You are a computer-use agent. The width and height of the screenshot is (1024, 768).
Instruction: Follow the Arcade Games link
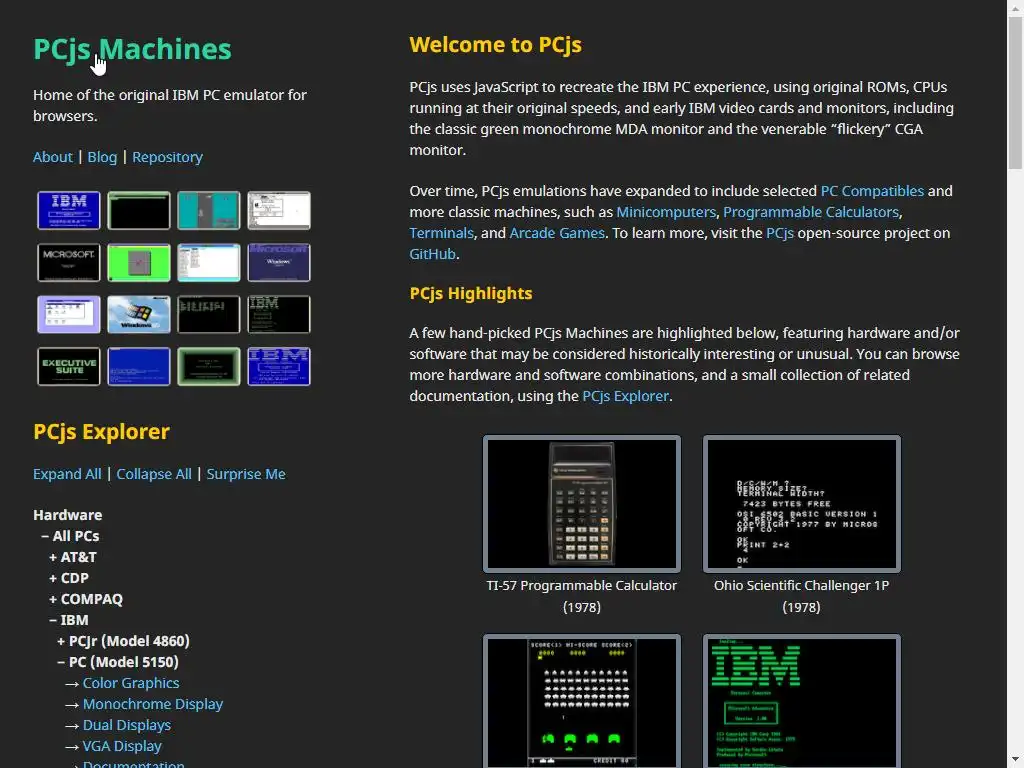(x=557, y=232)
